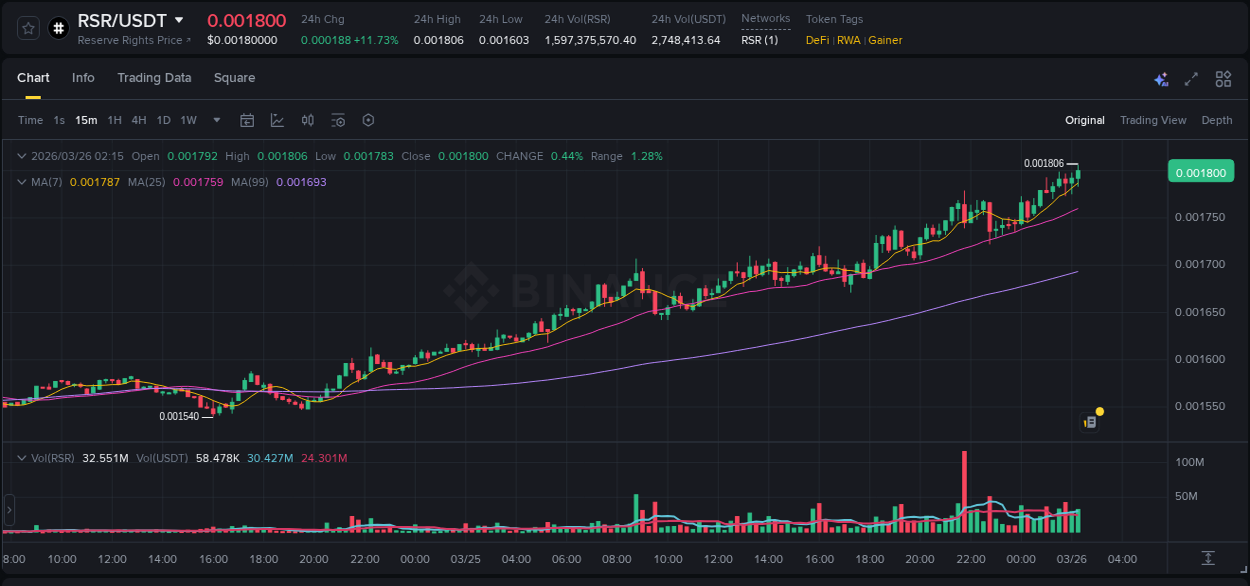Switch to the Trading Data tab
Viewport: 1250px width, 586px height.
(154, 78)
